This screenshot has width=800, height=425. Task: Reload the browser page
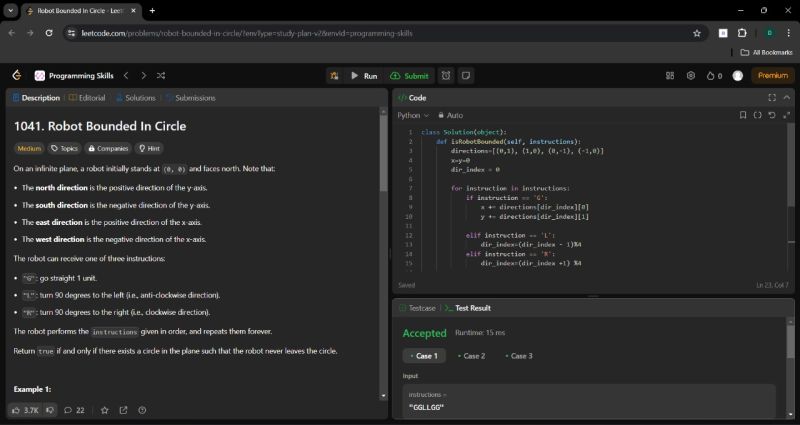coord(49,33)
